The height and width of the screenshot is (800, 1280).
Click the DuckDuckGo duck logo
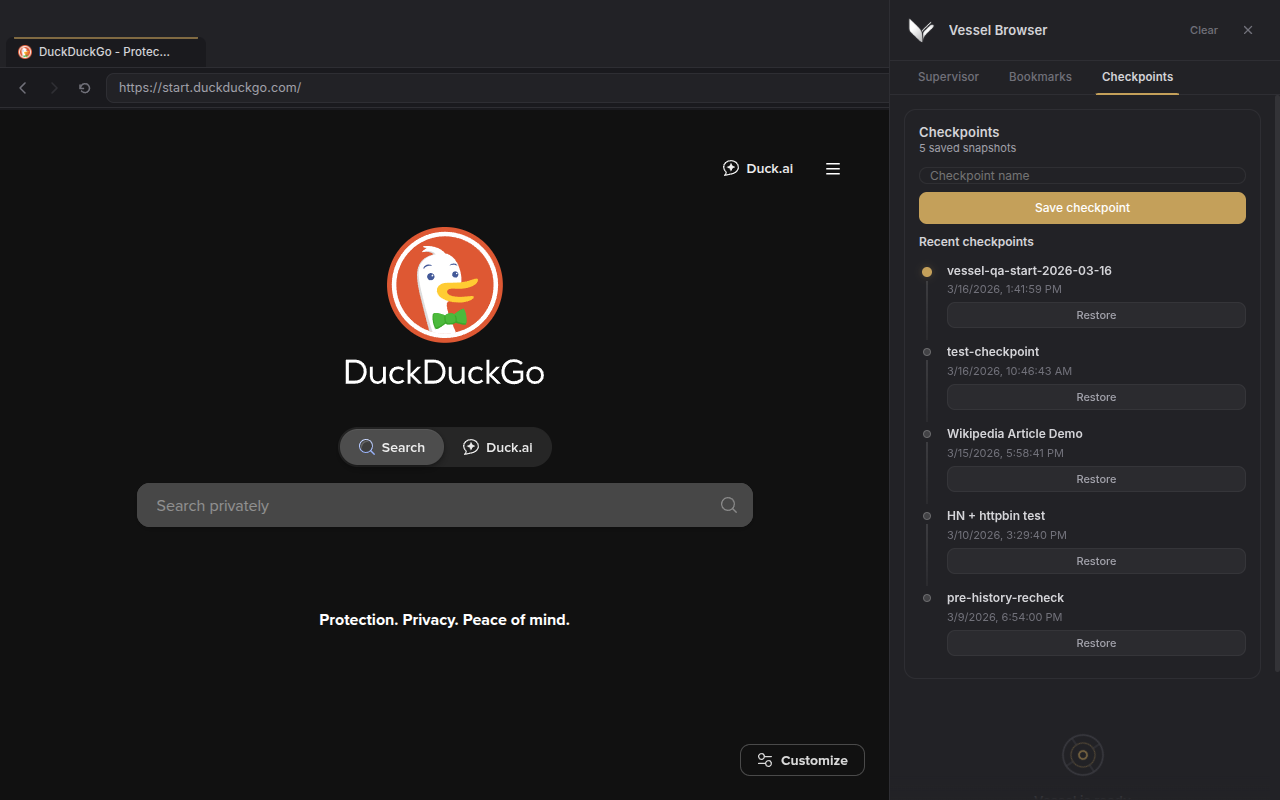pyautogui.click(x=445, y=285)
